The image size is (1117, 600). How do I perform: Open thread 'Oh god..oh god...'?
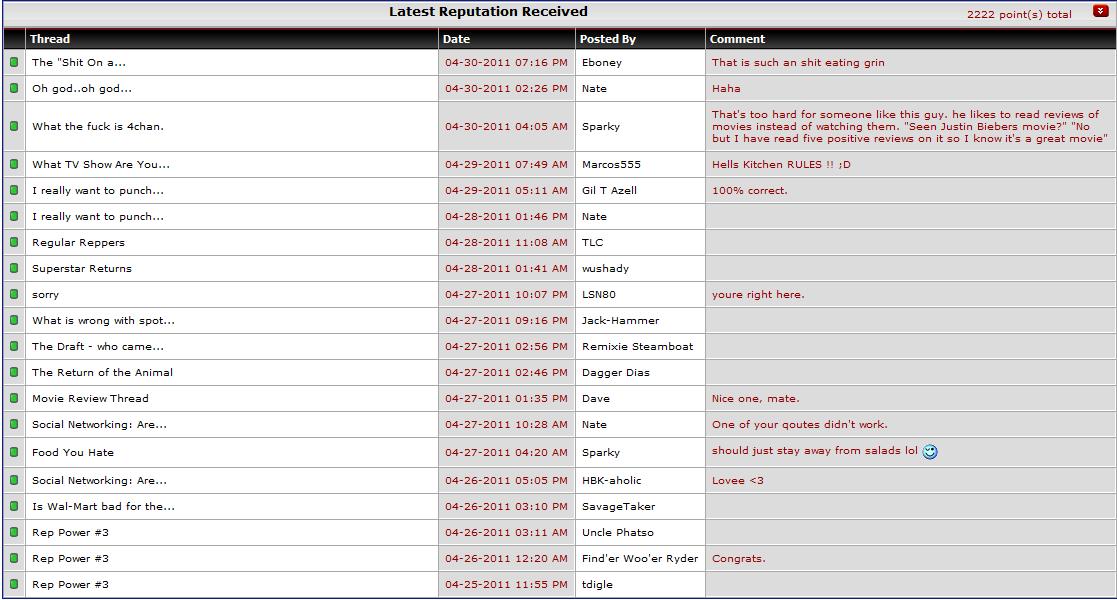tap(82, 88)
